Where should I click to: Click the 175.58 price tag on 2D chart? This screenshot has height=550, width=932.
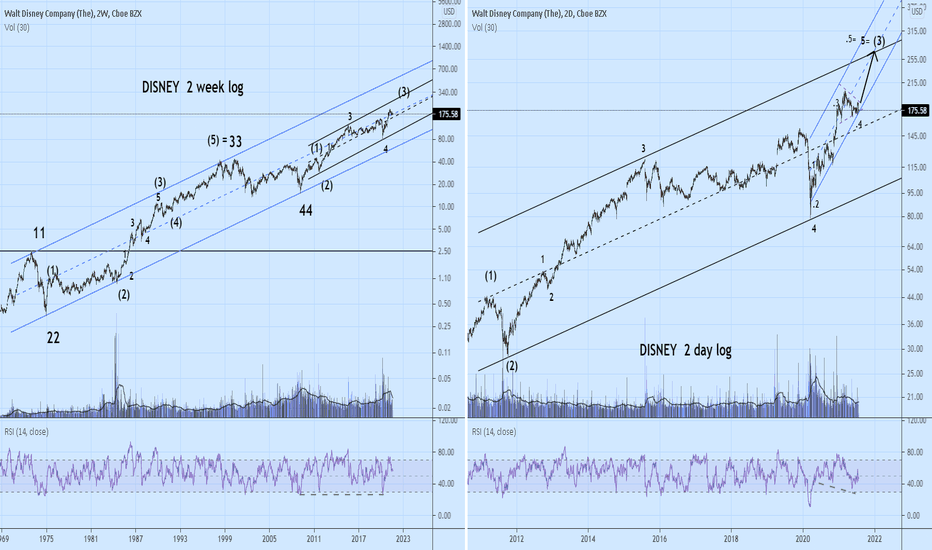click(x=916, y=111)
